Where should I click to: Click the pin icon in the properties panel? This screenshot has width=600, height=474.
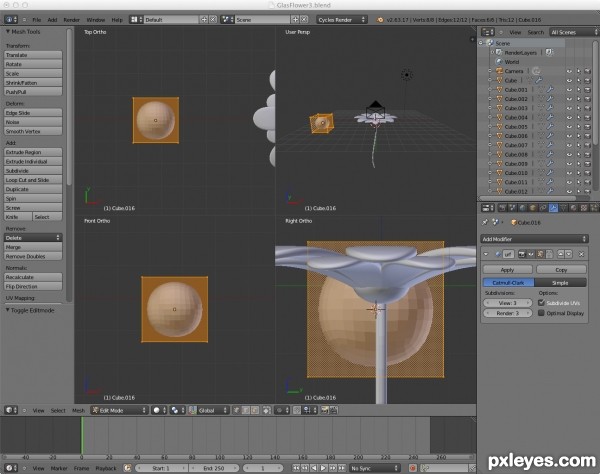485,222
